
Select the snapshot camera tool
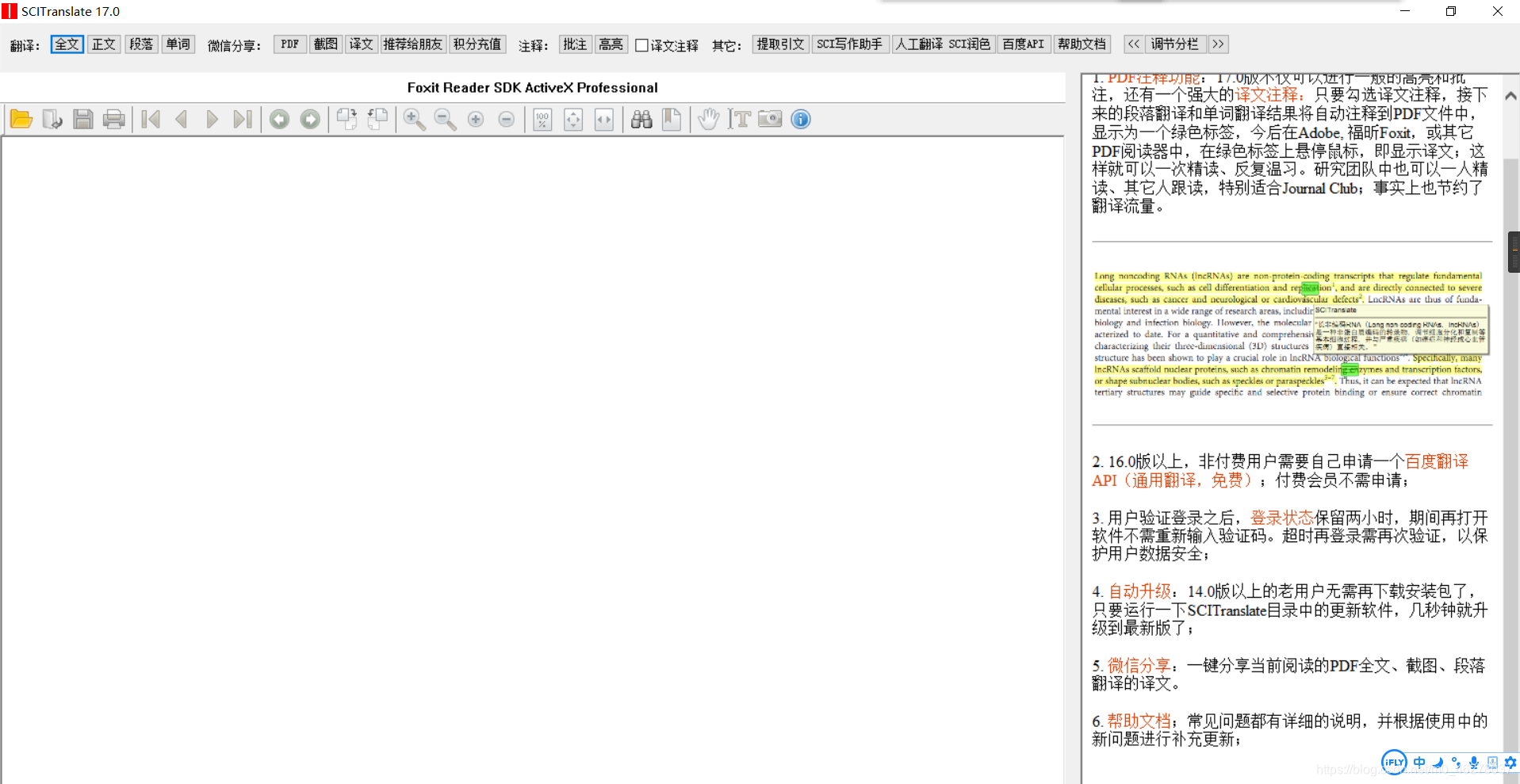click(770, 120)
